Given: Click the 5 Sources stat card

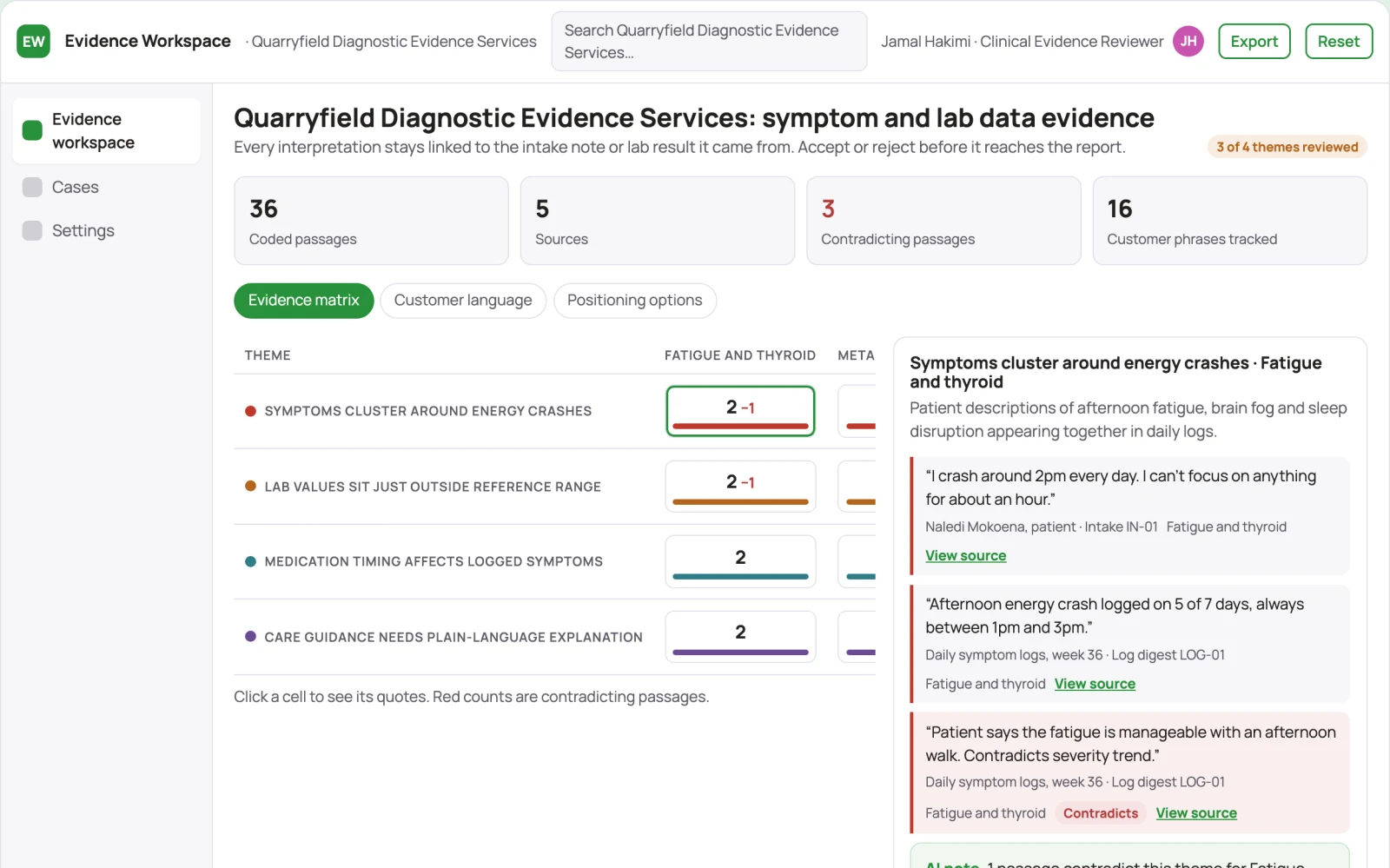Looking at the screenshot, I should pos(658,221).
